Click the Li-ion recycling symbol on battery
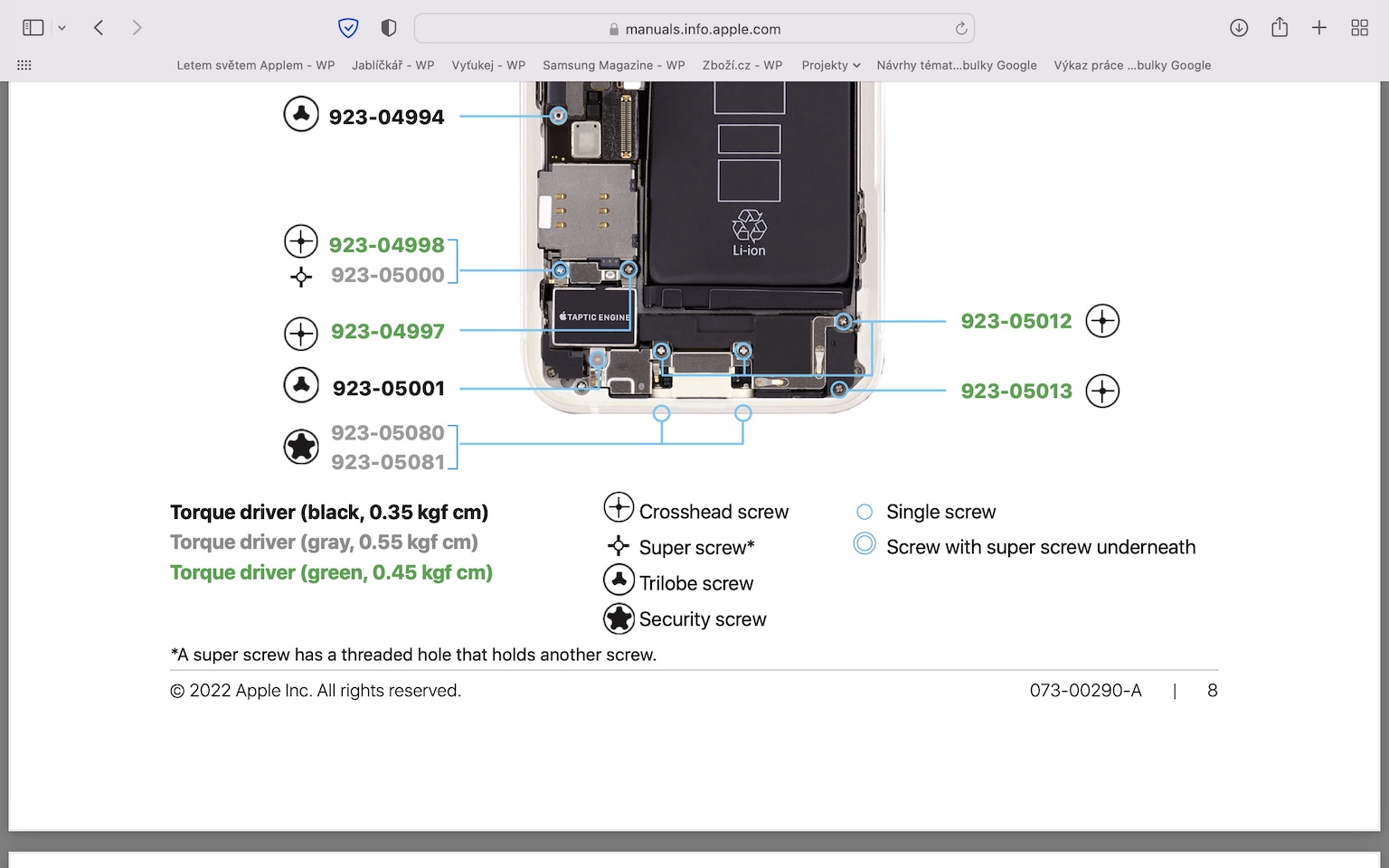The height and width of the screenshot is (868, 1389). pyautogui.click(x=749, y=225)
